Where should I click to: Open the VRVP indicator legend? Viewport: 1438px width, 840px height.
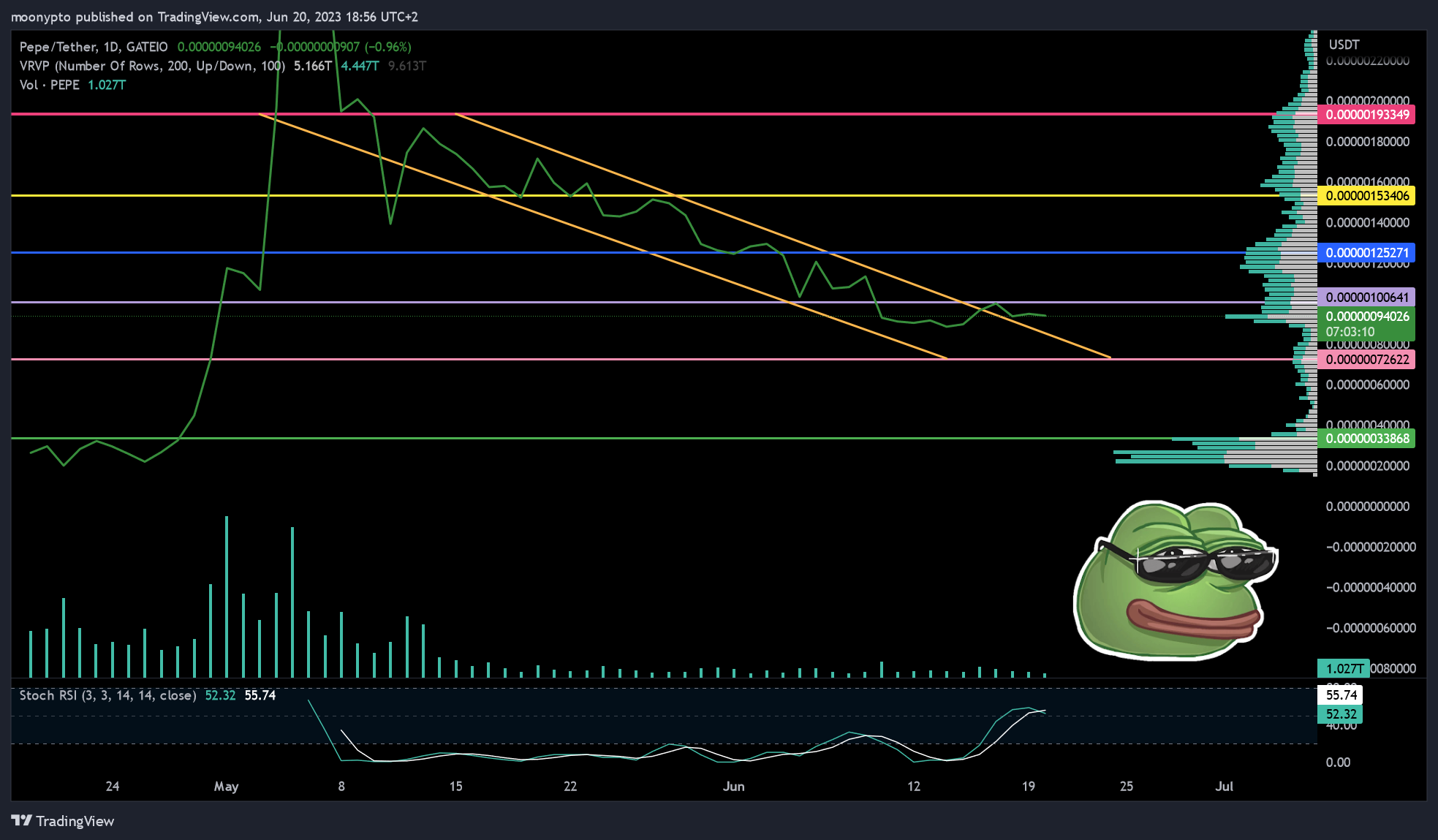[152, 66]
